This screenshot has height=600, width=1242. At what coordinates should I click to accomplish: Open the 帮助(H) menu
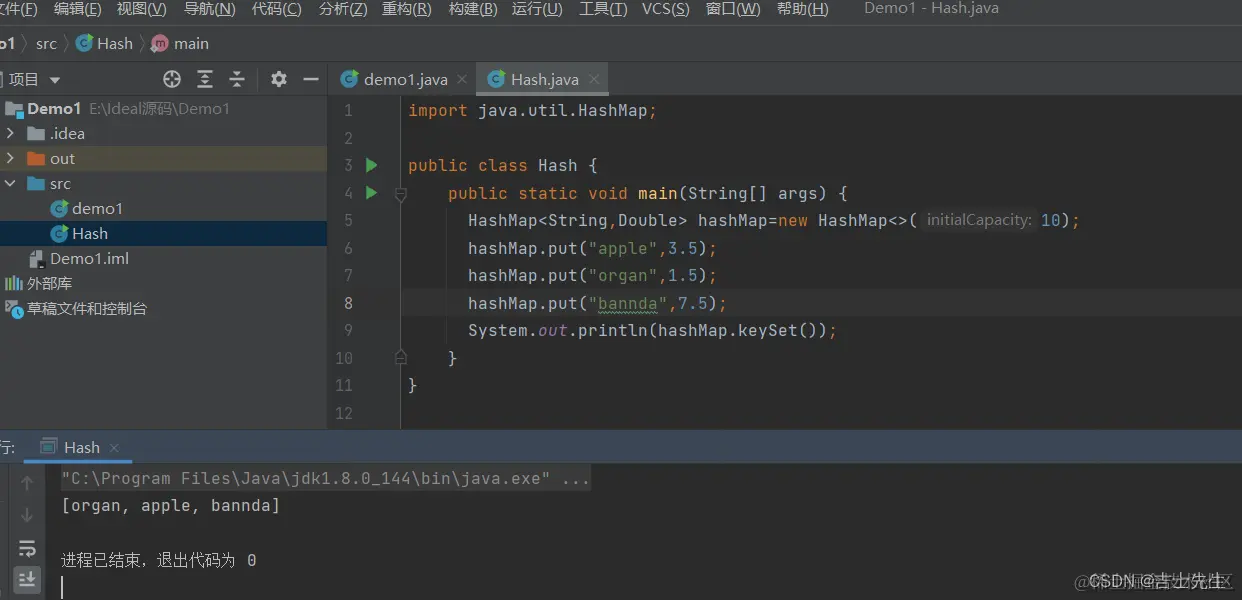[803, 9]
